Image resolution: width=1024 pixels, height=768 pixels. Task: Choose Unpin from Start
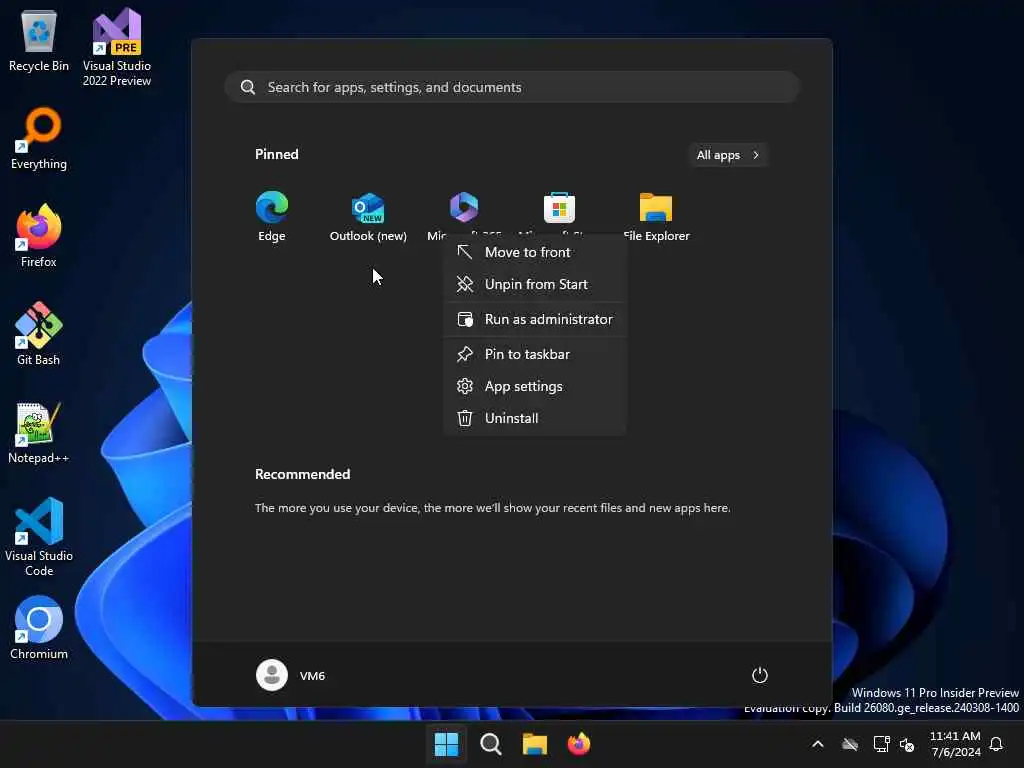pos(534,284)
